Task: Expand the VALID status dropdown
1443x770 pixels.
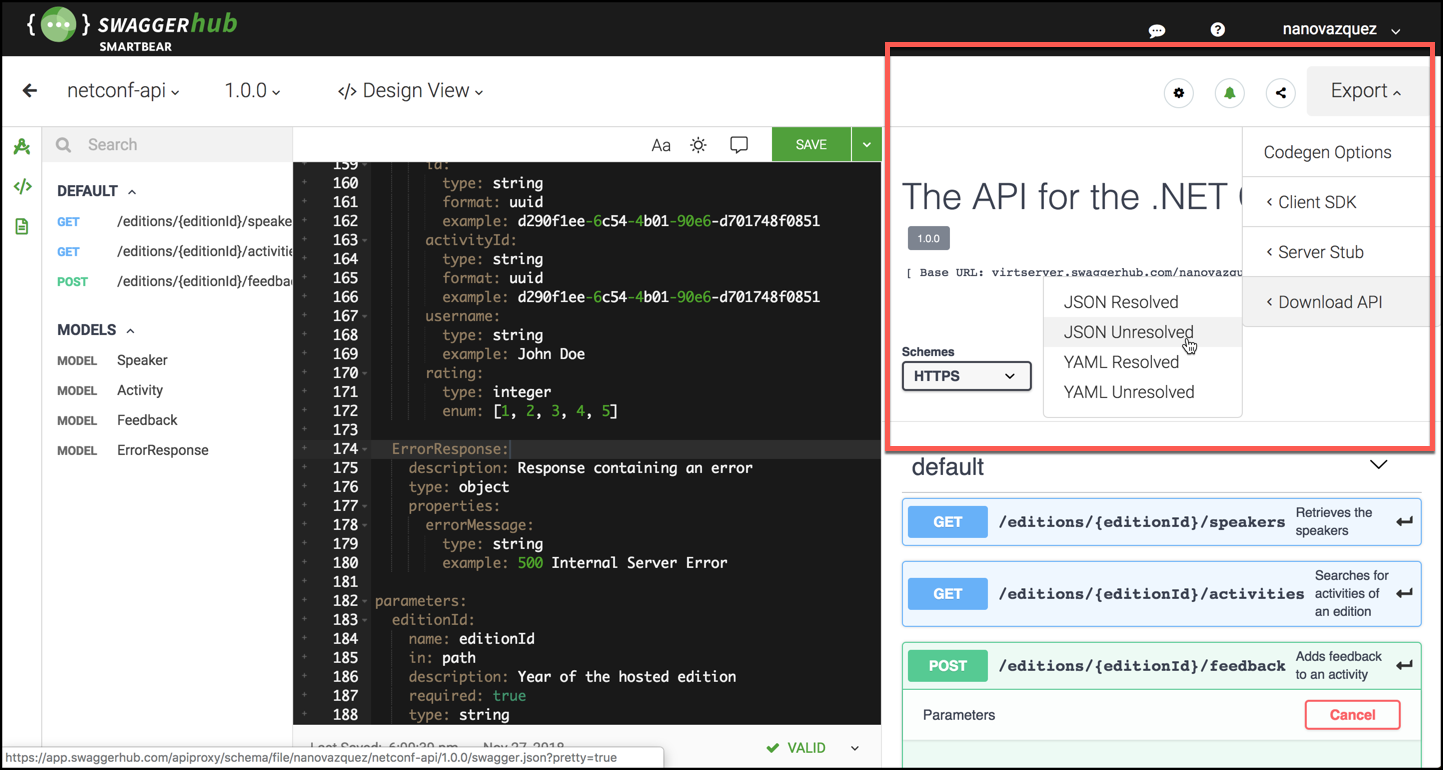Action: coord(855,748)
